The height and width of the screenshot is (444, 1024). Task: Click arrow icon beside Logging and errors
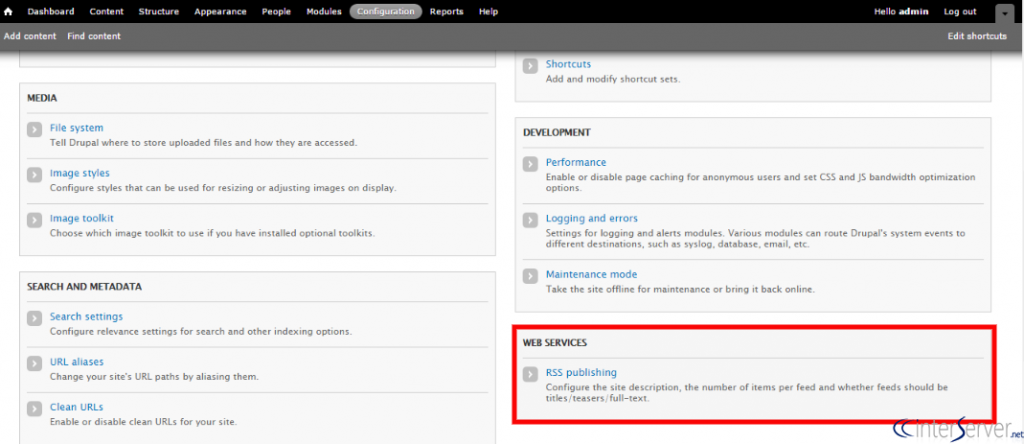(530, 220)
